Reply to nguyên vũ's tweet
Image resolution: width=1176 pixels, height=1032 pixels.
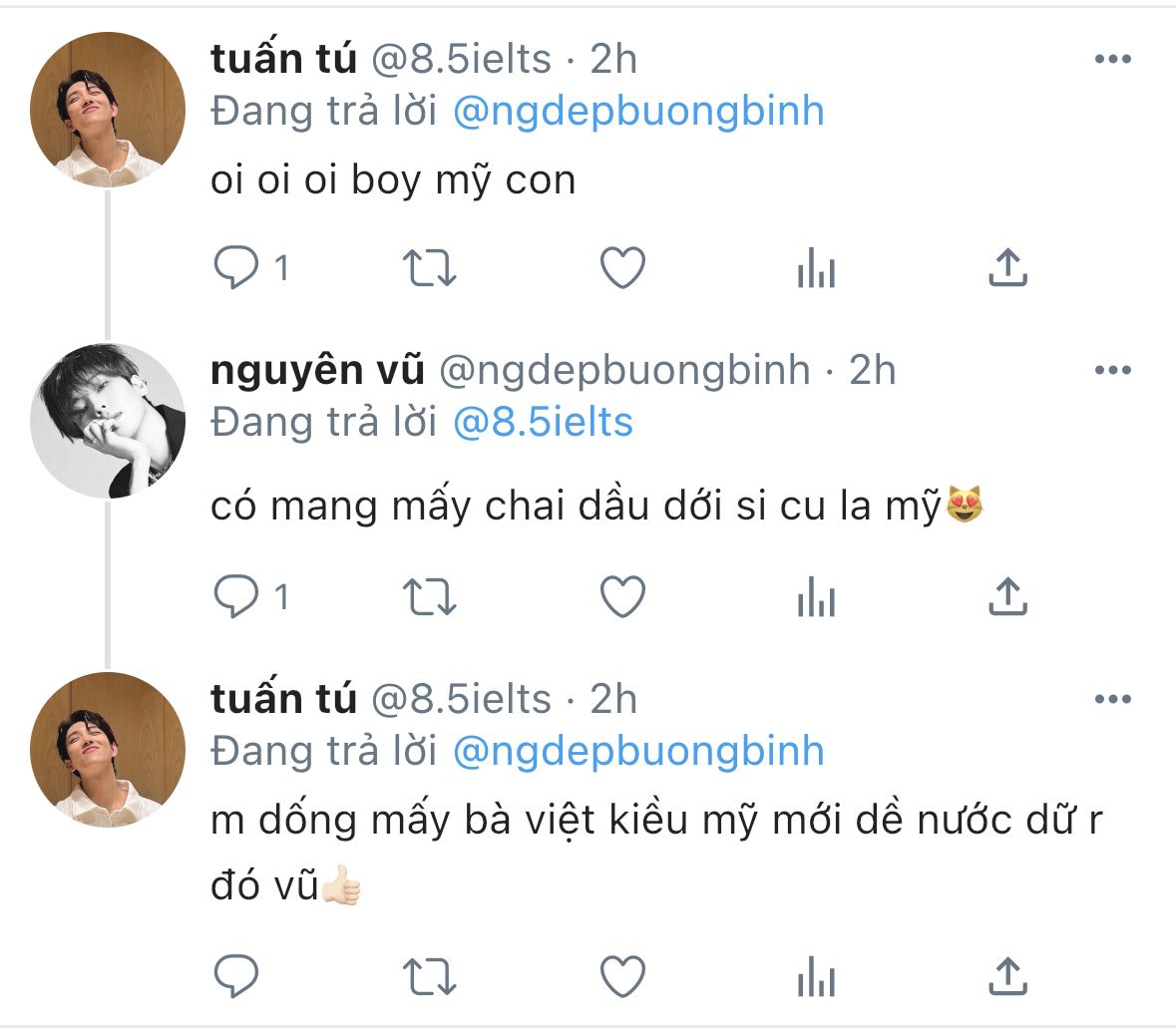pos(236,597)
